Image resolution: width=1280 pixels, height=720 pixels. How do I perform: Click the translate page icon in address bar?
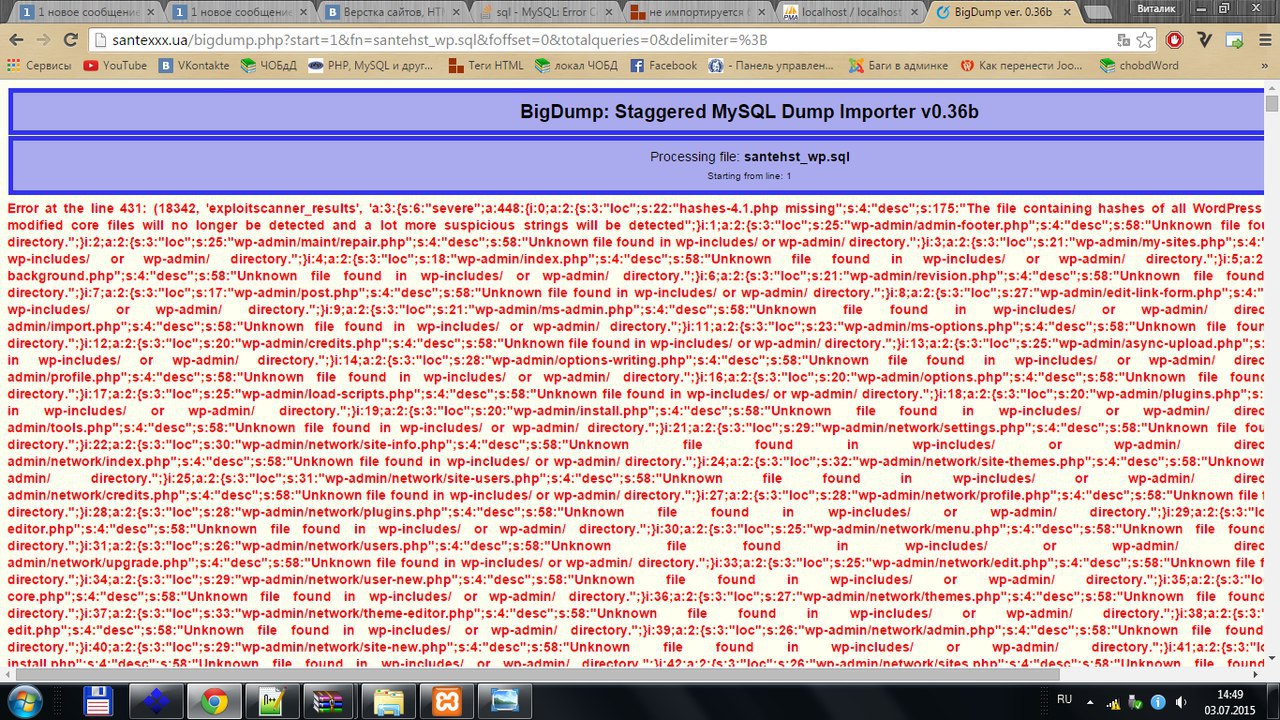click(x=1123, y=40)
